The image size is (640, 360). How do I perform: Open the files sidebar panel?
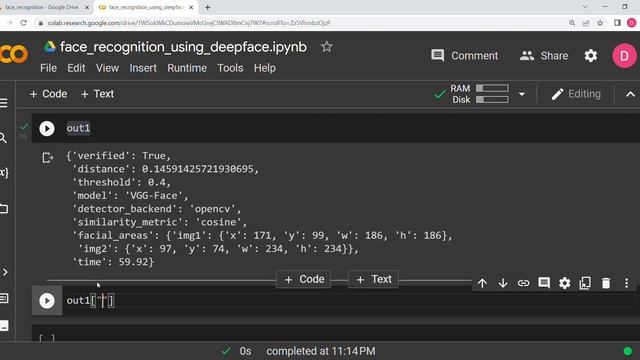click(4, 209)
